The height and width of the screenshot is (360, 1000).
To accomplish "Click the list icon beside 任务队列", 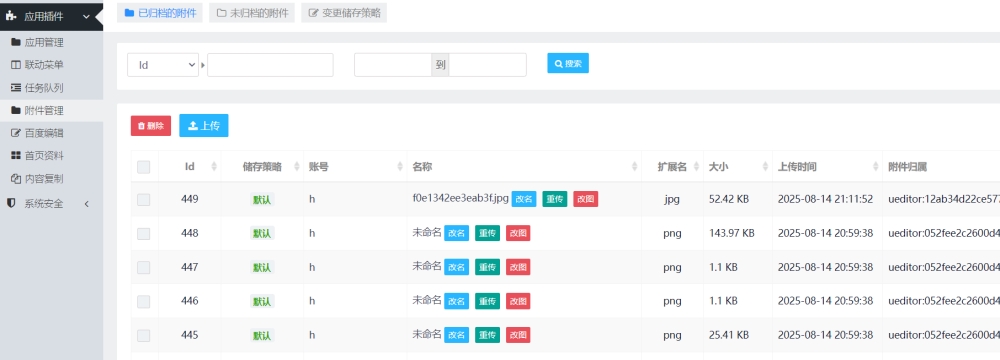I will 16,88.
